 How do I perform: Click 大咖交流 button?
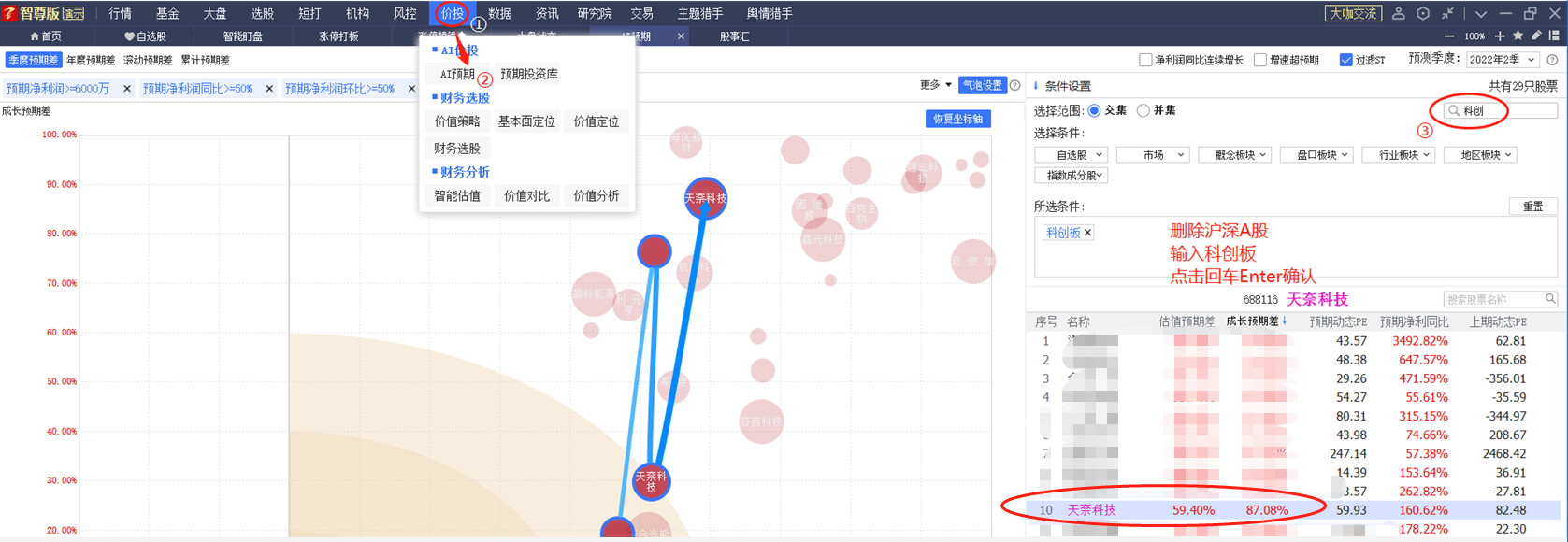(1353, 13)
